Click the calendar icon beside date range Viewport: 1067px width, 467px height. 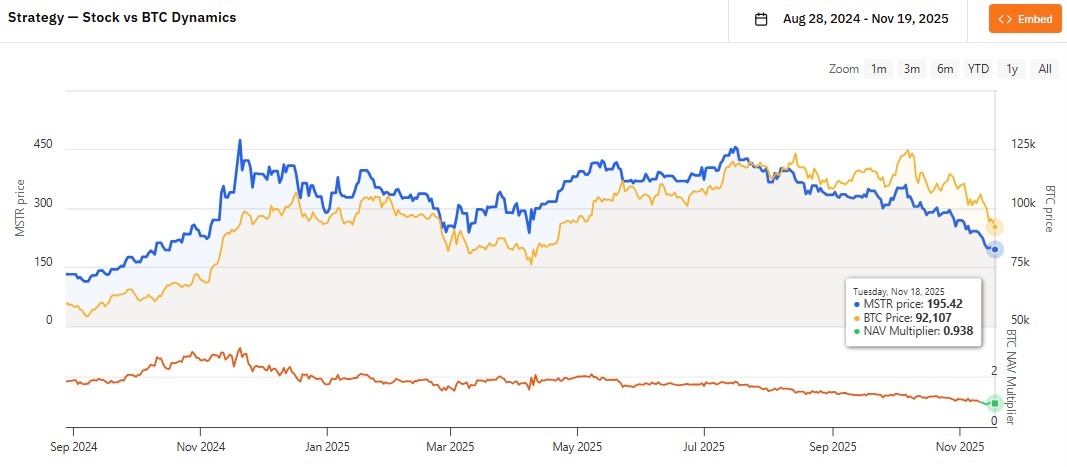pyautogui.click(x=761, y=19)
